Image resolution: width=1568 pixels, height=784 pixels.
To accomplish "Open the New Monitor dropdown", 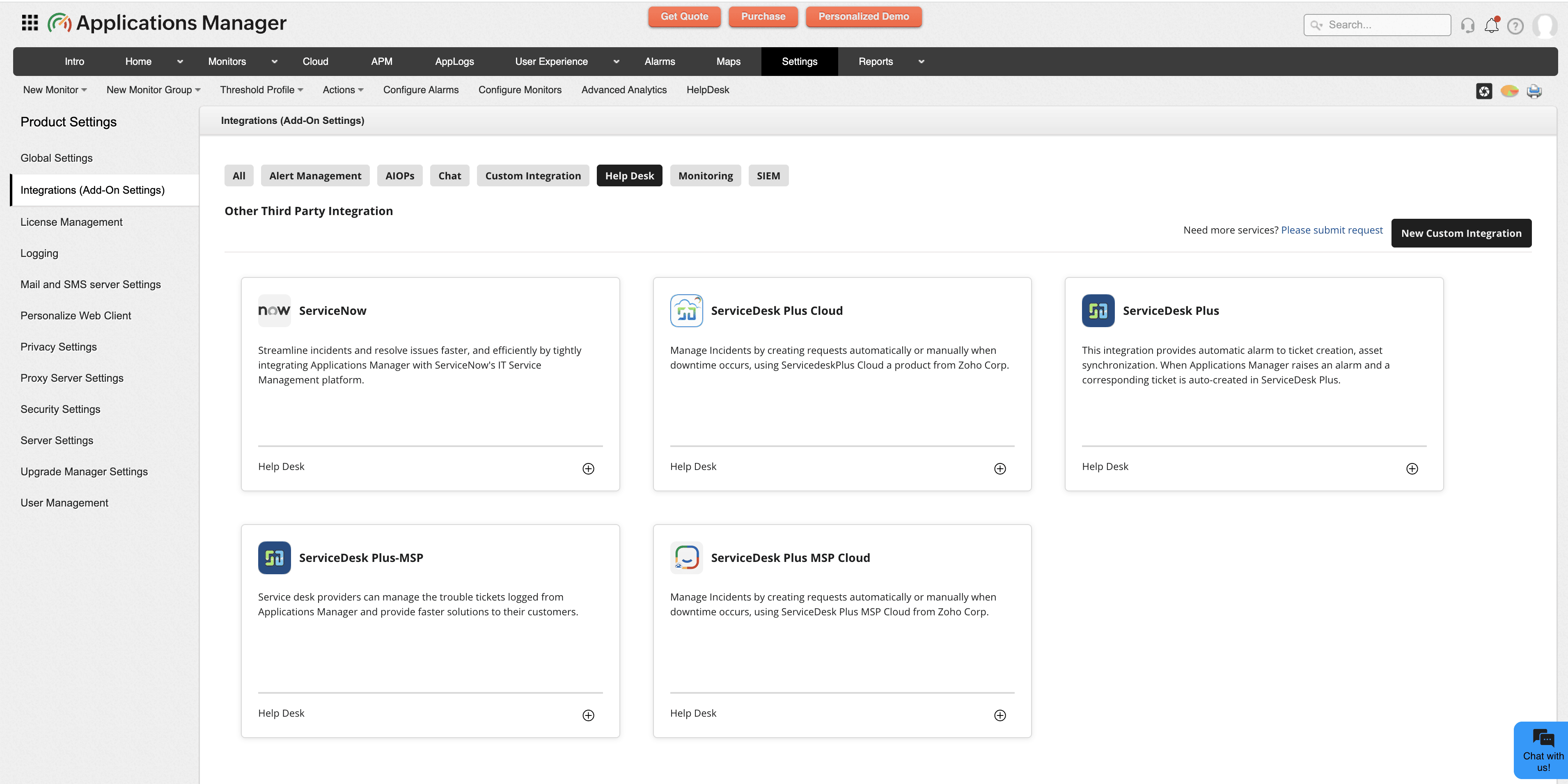I will pos(55,90).
